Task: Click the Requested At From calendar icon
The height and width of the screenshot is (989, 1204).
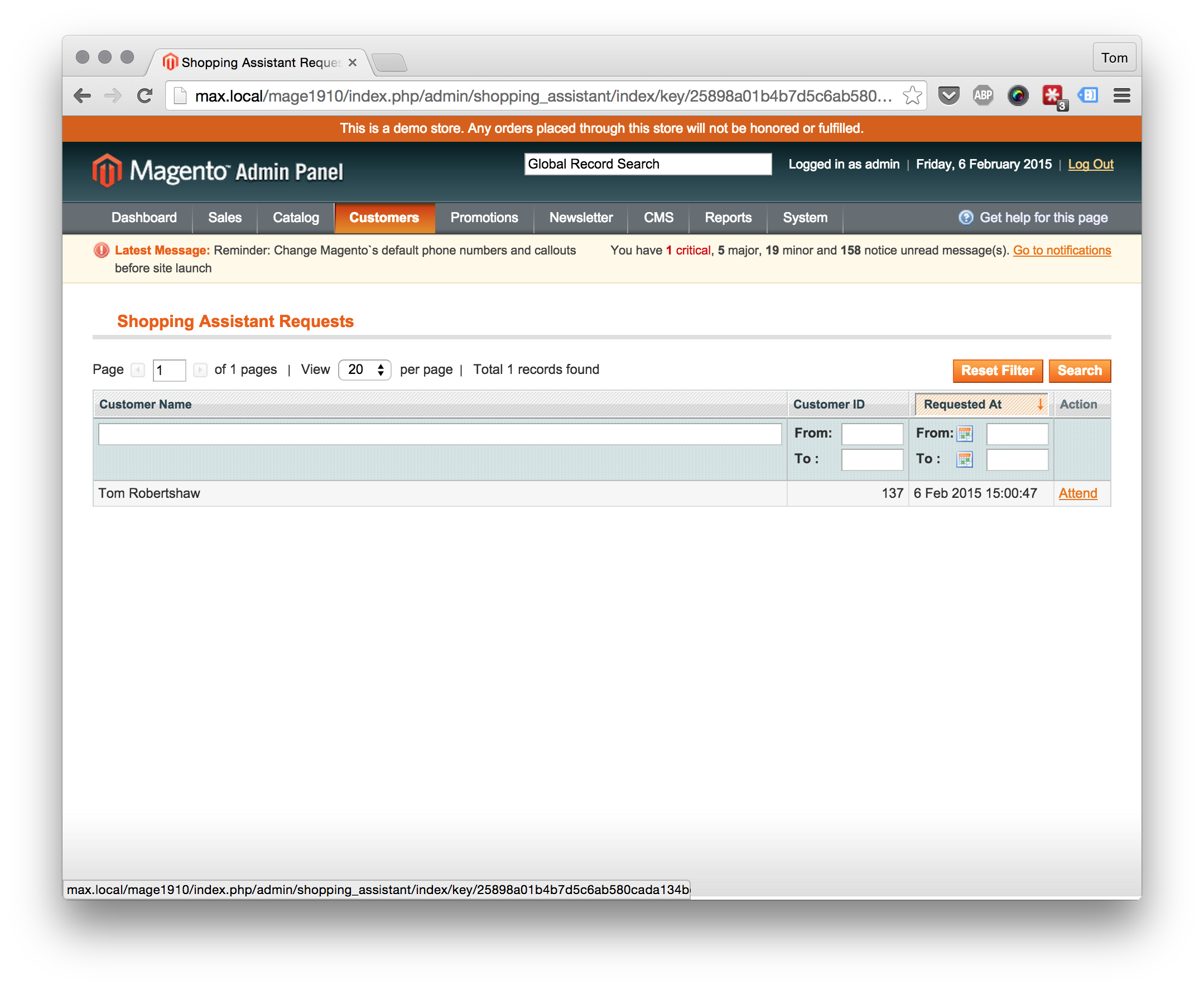Action: (964, 434)
